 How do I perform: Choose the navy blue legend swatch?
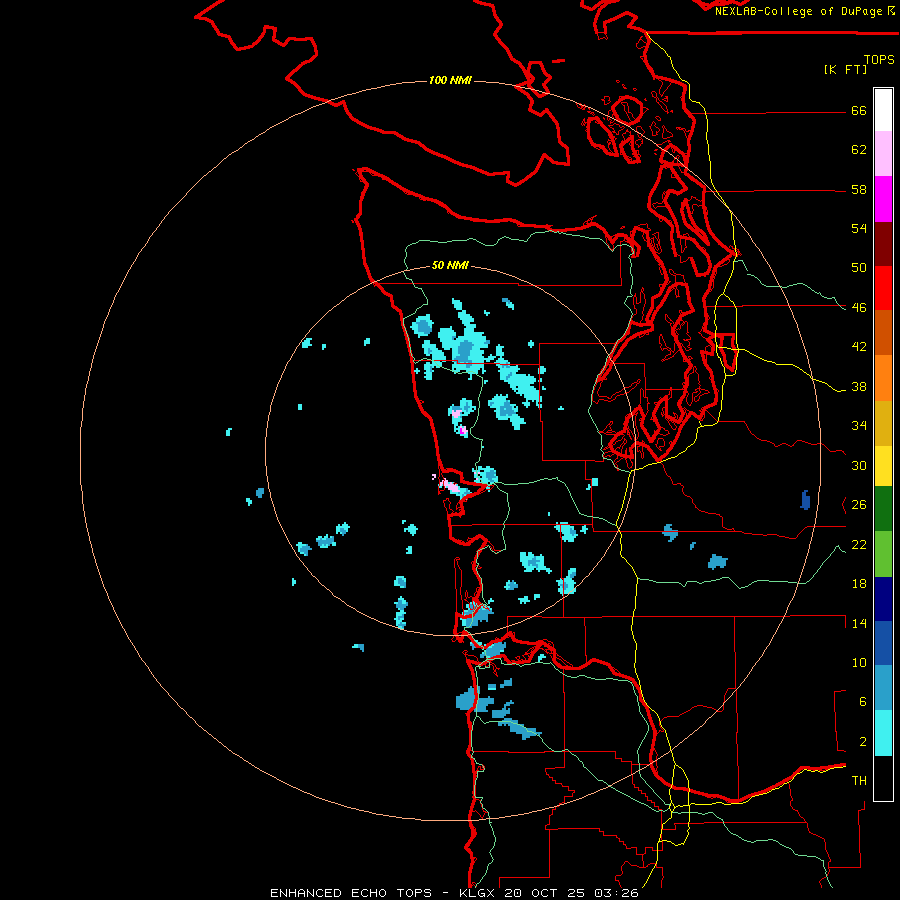(883, 599)
